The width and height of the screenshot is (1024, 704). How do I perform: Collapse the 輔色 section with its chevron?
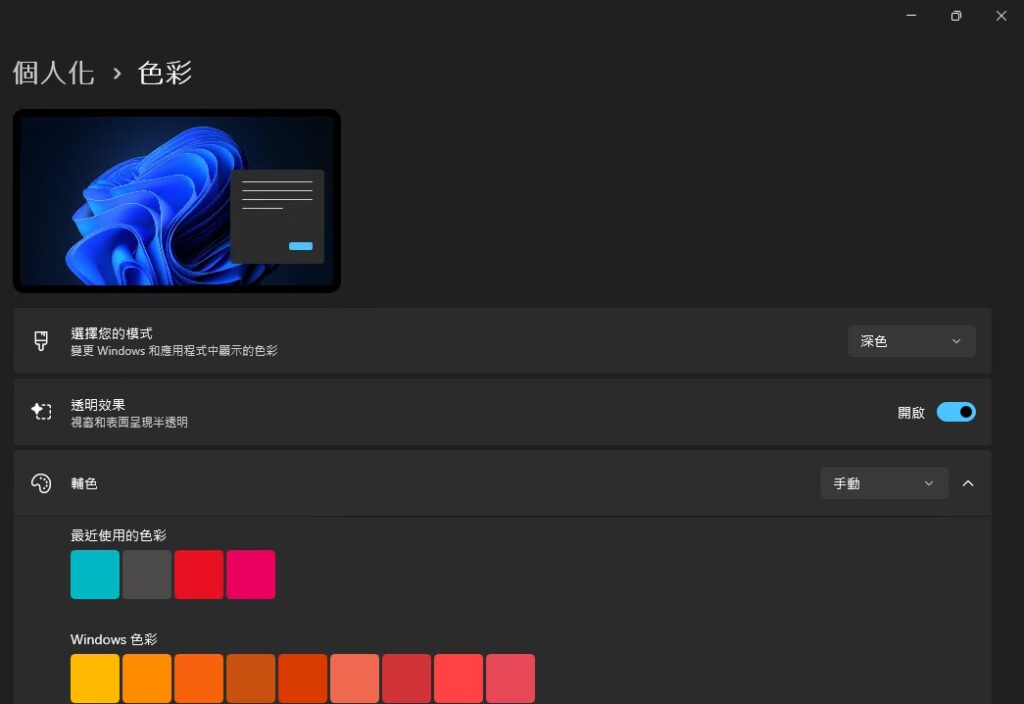coord(967,483)
